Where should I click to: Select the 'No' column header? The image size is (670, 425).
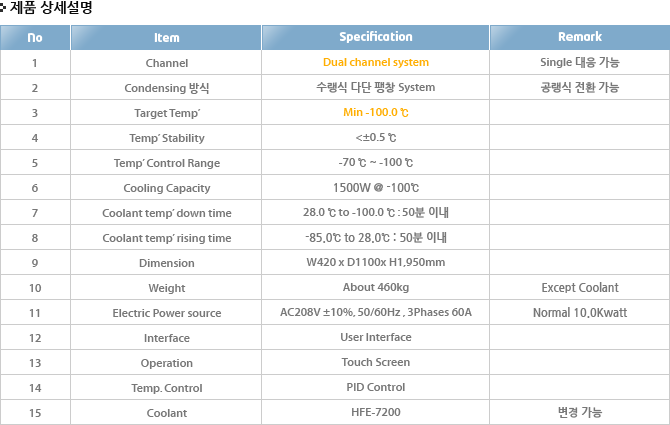(x=35, y=38)
